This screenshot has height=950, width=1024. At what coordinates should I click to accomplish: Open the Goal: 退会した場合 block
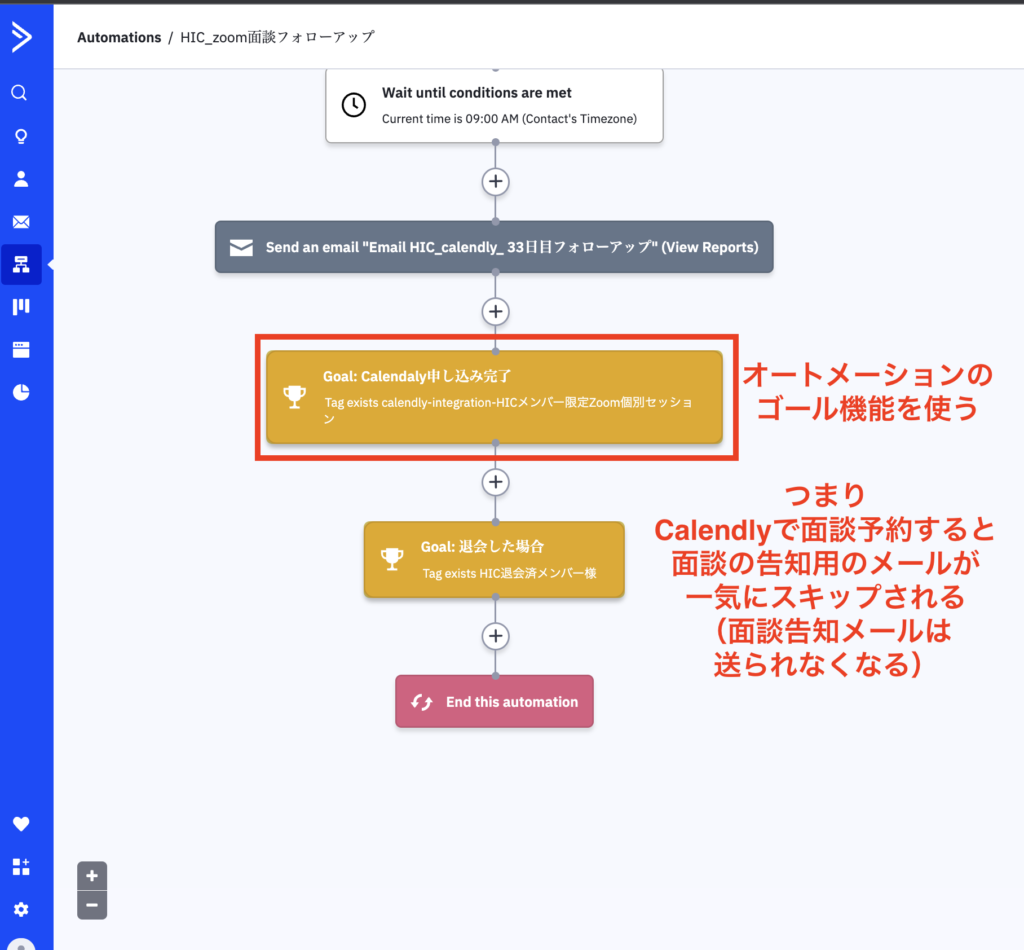point(494,560)
